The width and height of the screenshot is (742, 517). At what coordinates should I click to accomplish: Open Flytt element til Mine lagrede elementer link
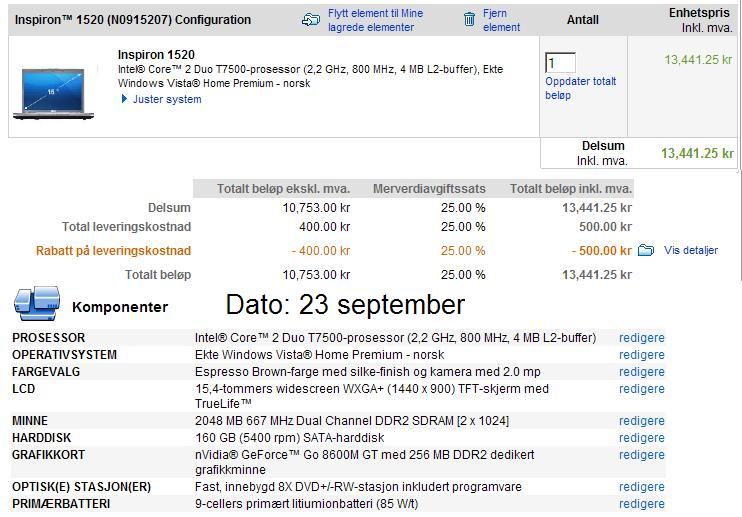(376, 20)
